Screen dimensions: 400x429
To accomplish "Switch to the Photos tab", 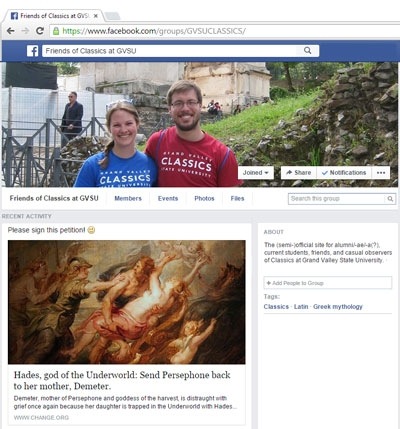I will click(x=204, y=198).
